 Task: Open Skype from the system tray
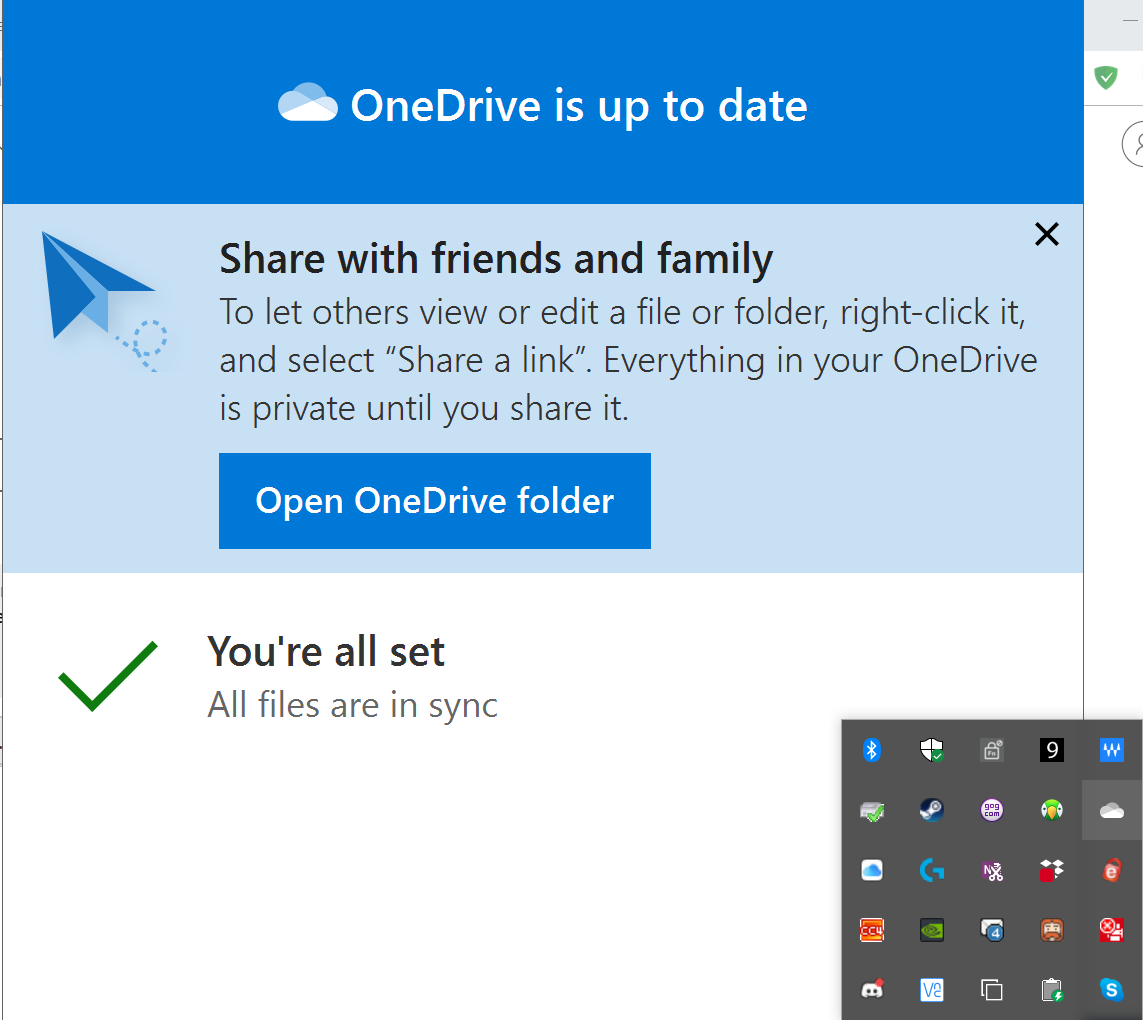(x=1112, y=990)
